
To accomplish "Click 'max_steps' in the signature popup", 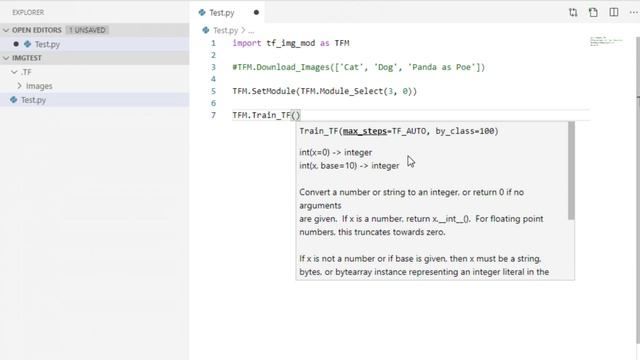I will (x=365, y=131).
